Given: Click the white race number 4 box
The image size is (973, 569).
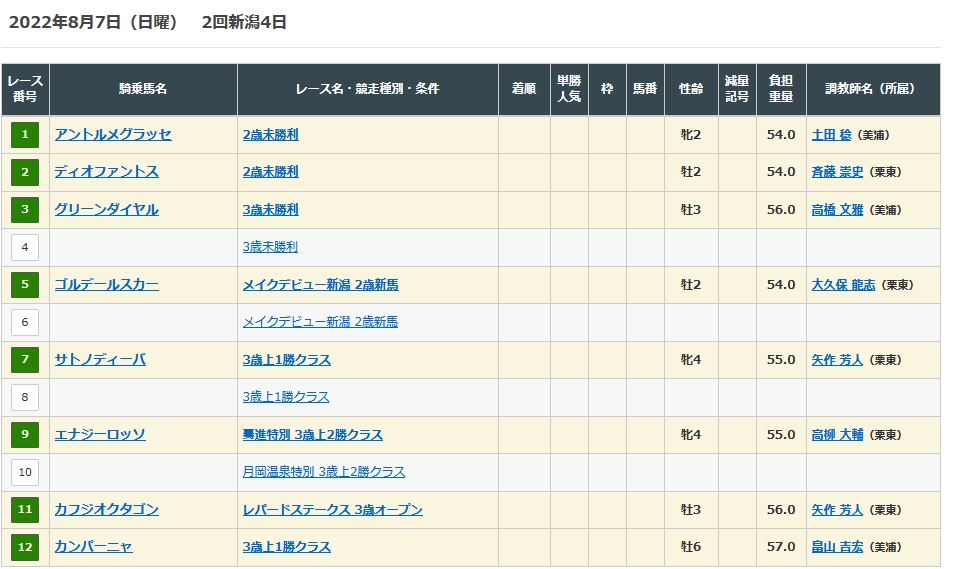Looking at the screenshot, I should pyautogui.click(x=25, y=247).
